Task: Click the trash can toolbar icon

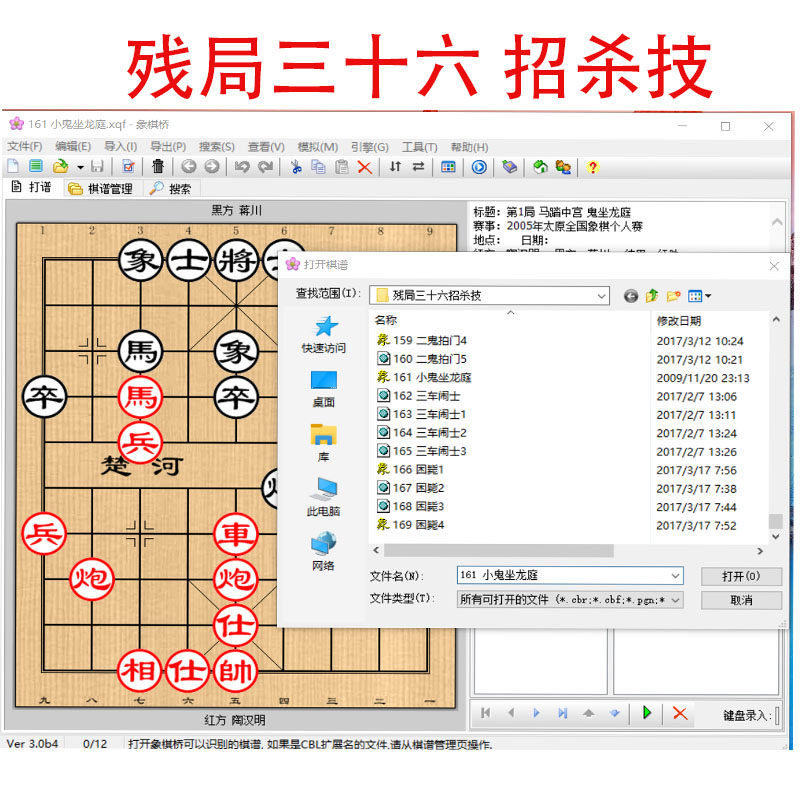Action: click(158, 166)
